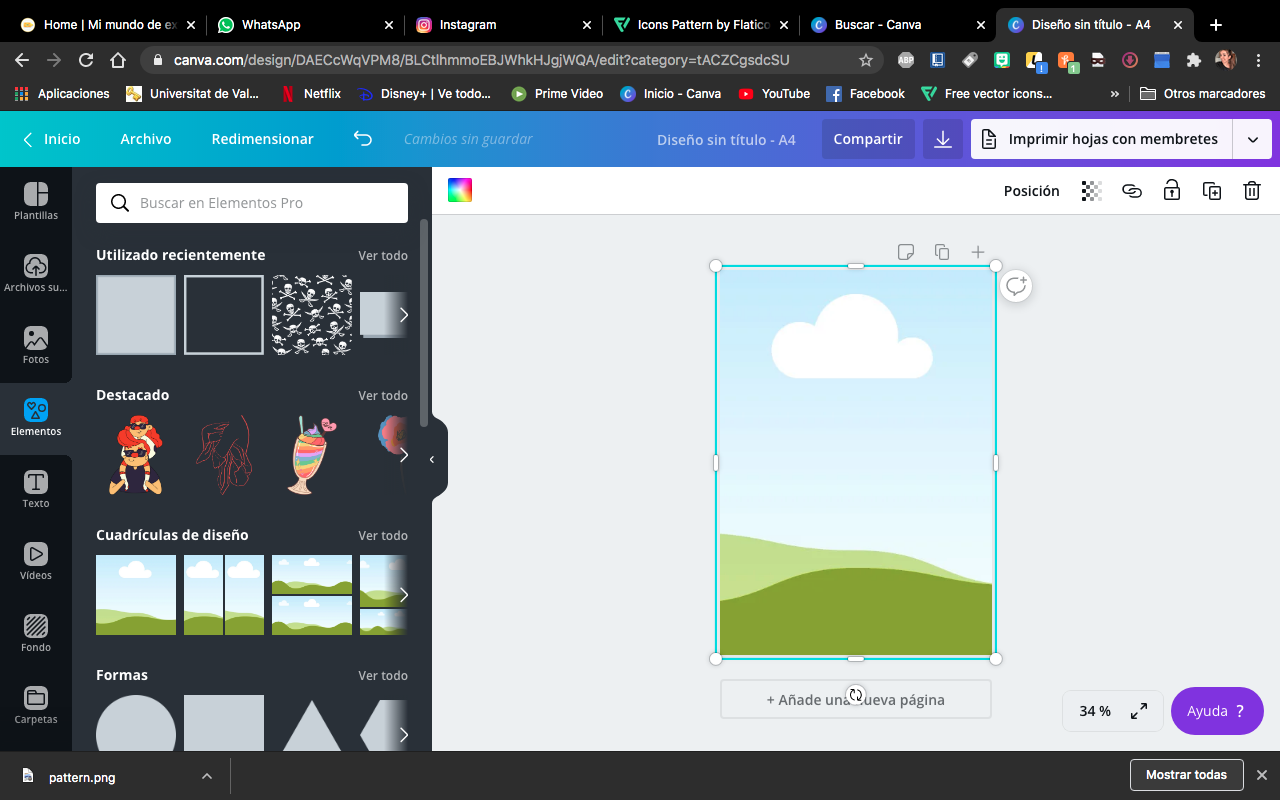Go back to Inicio
The height and width of the screenshot is (800, 1280).
pyautogui.click(x=51, y=139)
